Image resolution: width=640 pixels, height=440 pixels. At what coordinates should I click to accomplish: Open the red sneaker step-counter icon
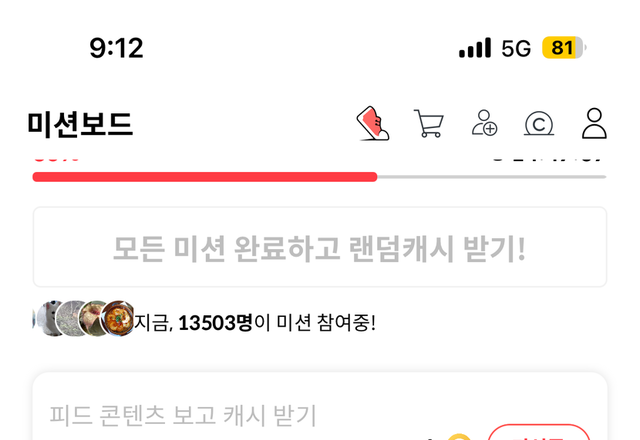[373, 123]
